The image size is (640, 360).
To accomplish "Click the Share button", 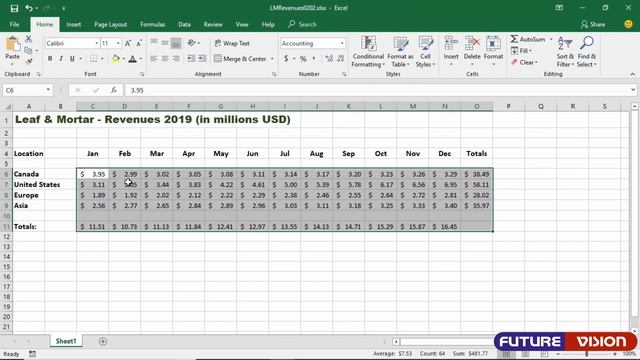I will click(593, 24).
